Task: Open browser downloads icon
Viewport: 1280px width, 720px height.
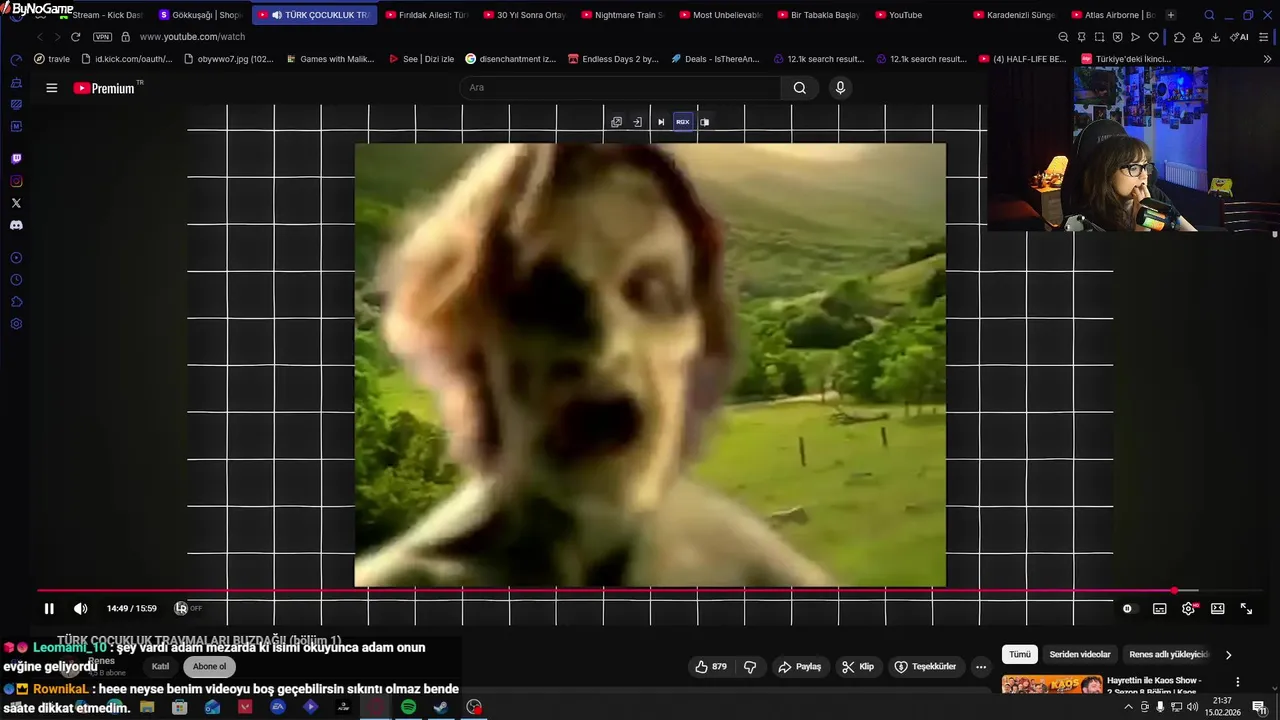Action: tap(1215, 37)
